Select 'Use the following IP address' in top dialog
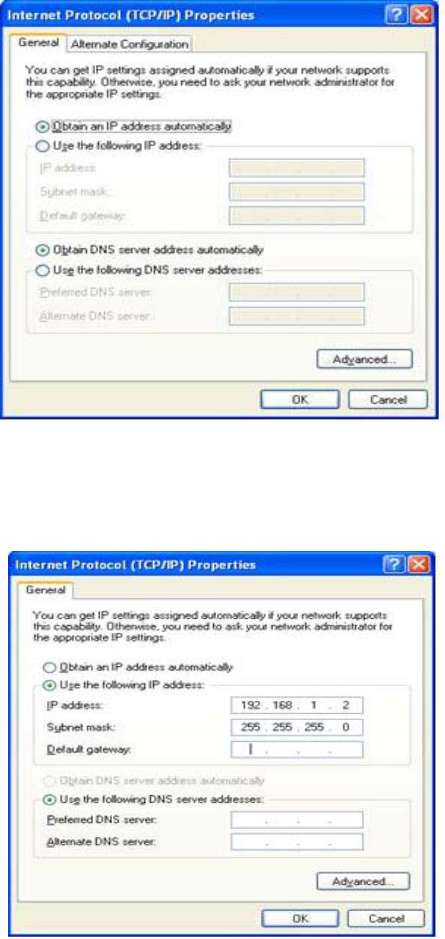The width and height of the screenshot is (445, 939). (x=119, y=145)
